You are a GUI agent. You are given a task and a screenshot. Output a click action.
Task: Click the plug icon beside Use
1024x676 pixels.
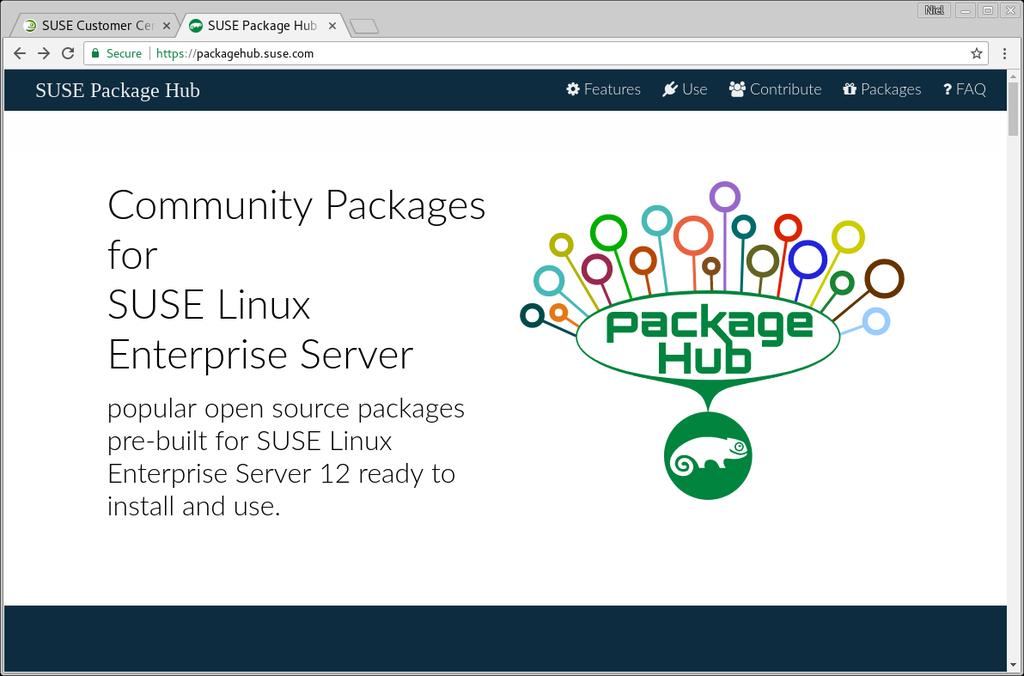[669, 89]
